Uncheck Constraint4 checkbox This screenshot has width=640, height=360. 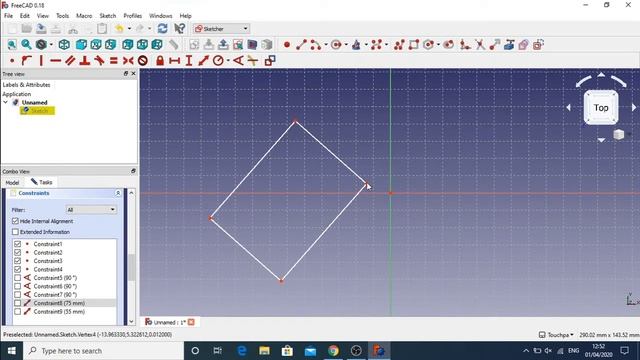click(18, 269)
